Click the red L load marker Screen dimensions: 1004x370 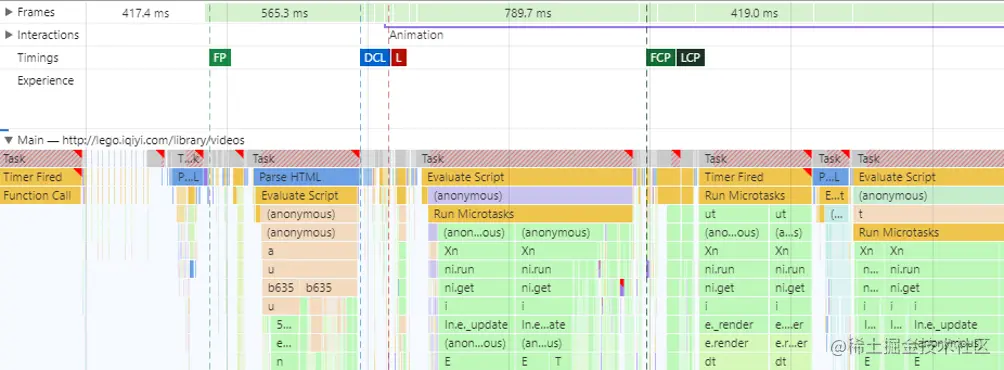398,58
